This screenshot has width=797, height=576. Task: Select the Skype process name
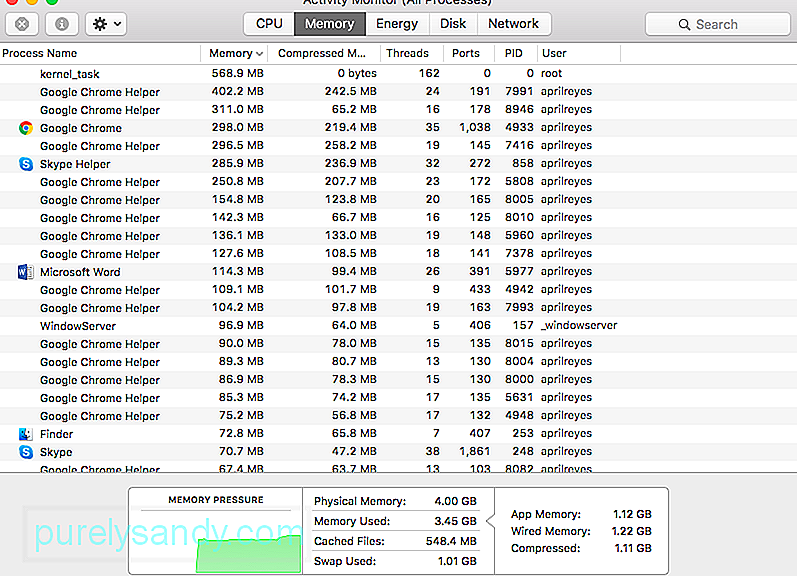point(56,452)
